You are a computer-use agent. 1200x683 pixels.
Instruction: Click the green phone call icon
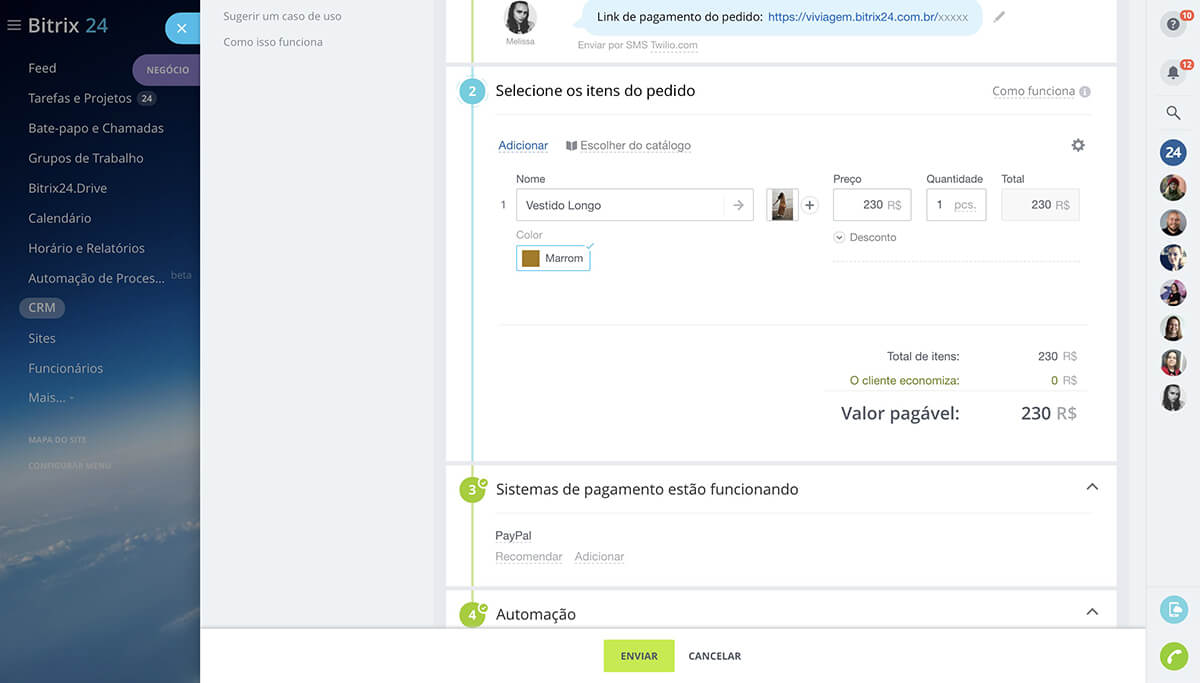[1173, 656]
